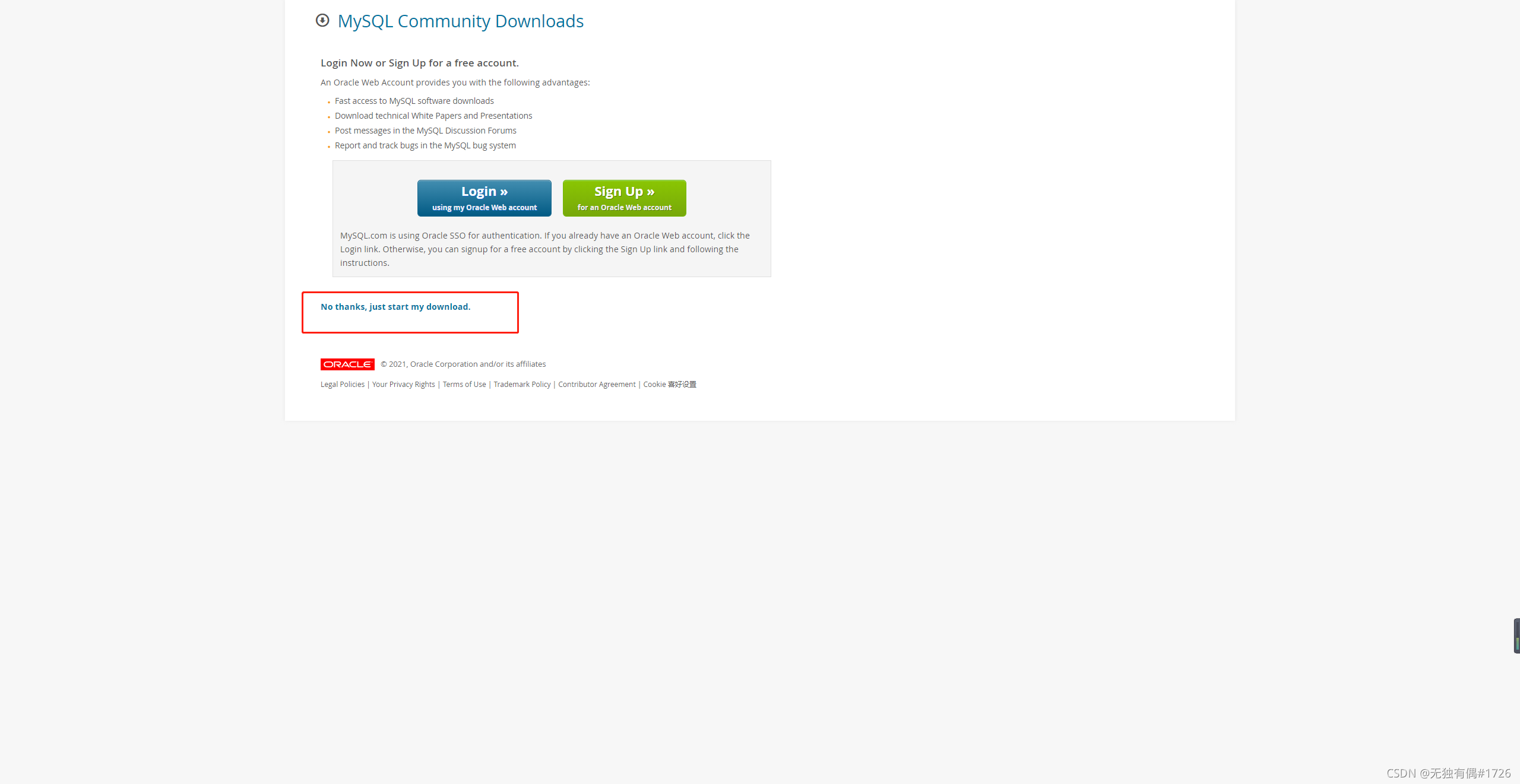Open the Trademark Policy link
Screen dimensions: 1520x784
(522, 385)
